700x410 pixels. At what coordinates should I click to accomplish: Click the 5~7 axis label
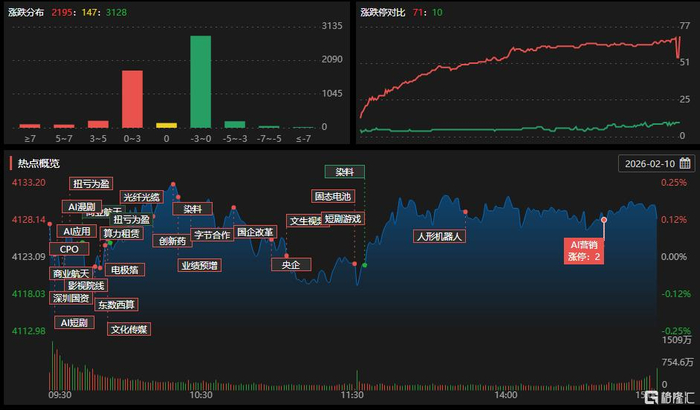(x=64, y=139)
